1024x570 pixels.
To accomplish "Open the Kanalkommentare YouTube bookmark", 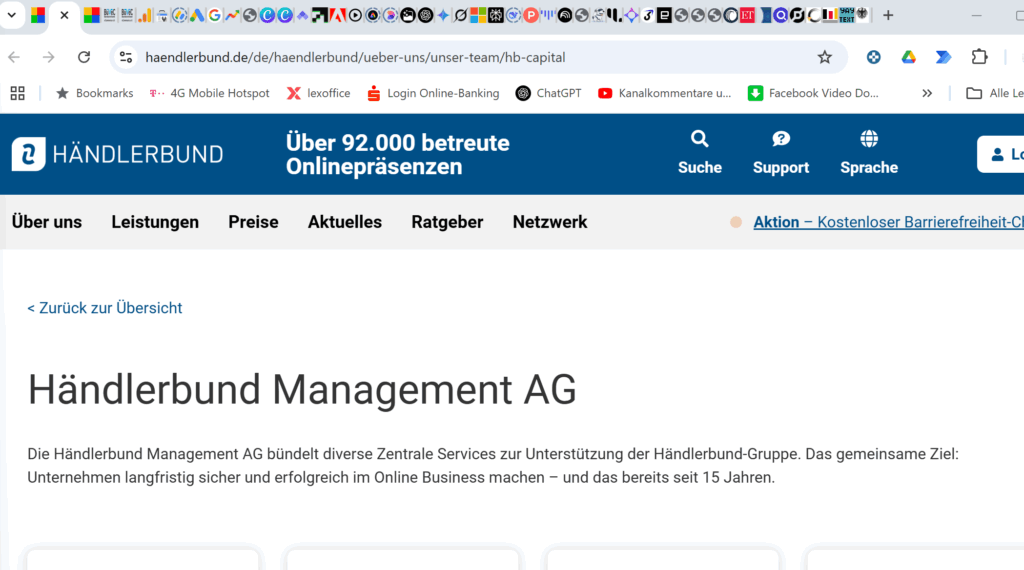I will click(x=665, y=93).
